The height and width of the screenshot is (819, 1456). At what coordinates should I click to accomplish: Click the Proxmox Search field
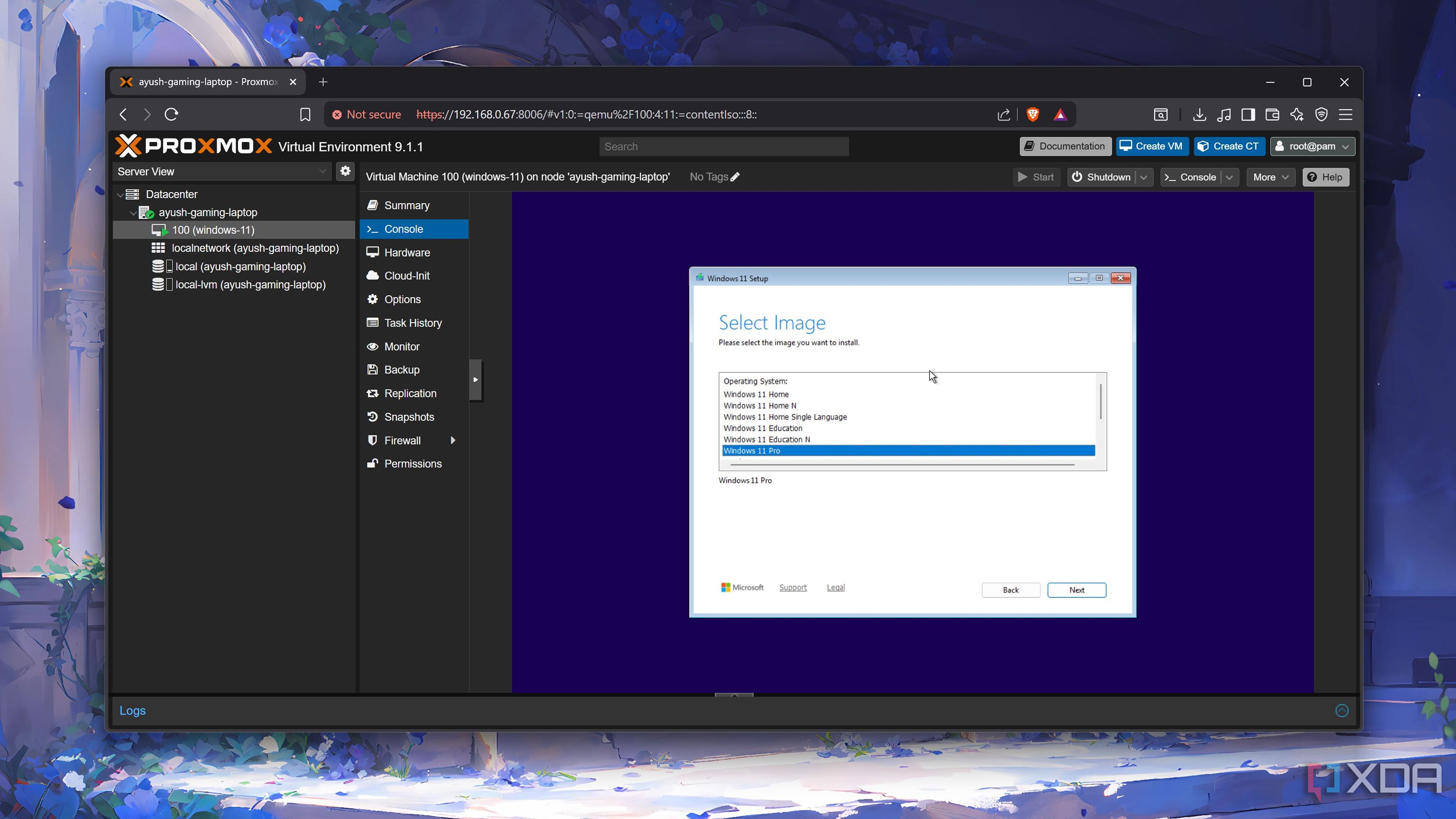coord(724,146)
